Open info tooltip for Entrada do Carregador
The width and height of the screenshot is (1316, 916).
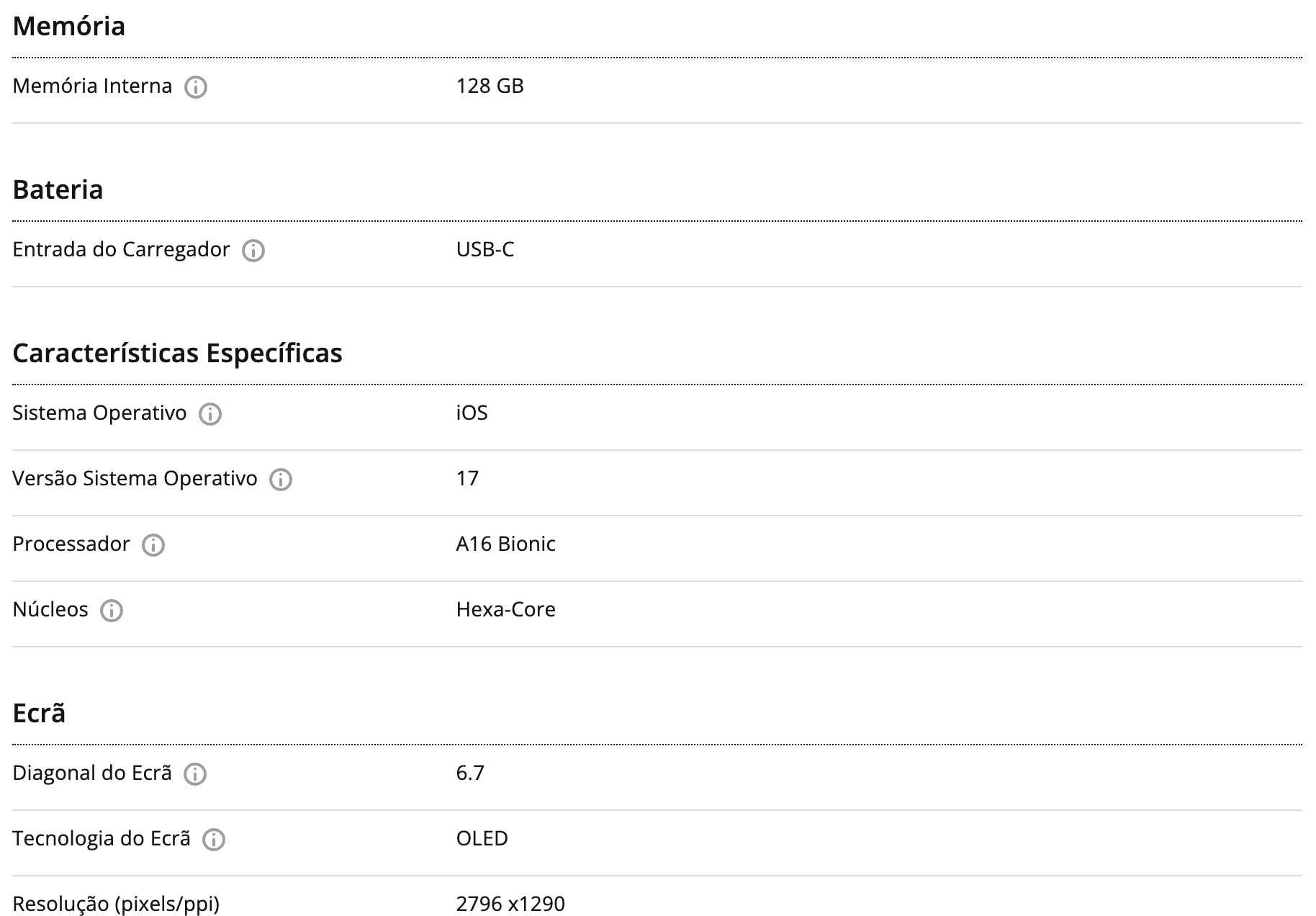(x=253, y=251)
